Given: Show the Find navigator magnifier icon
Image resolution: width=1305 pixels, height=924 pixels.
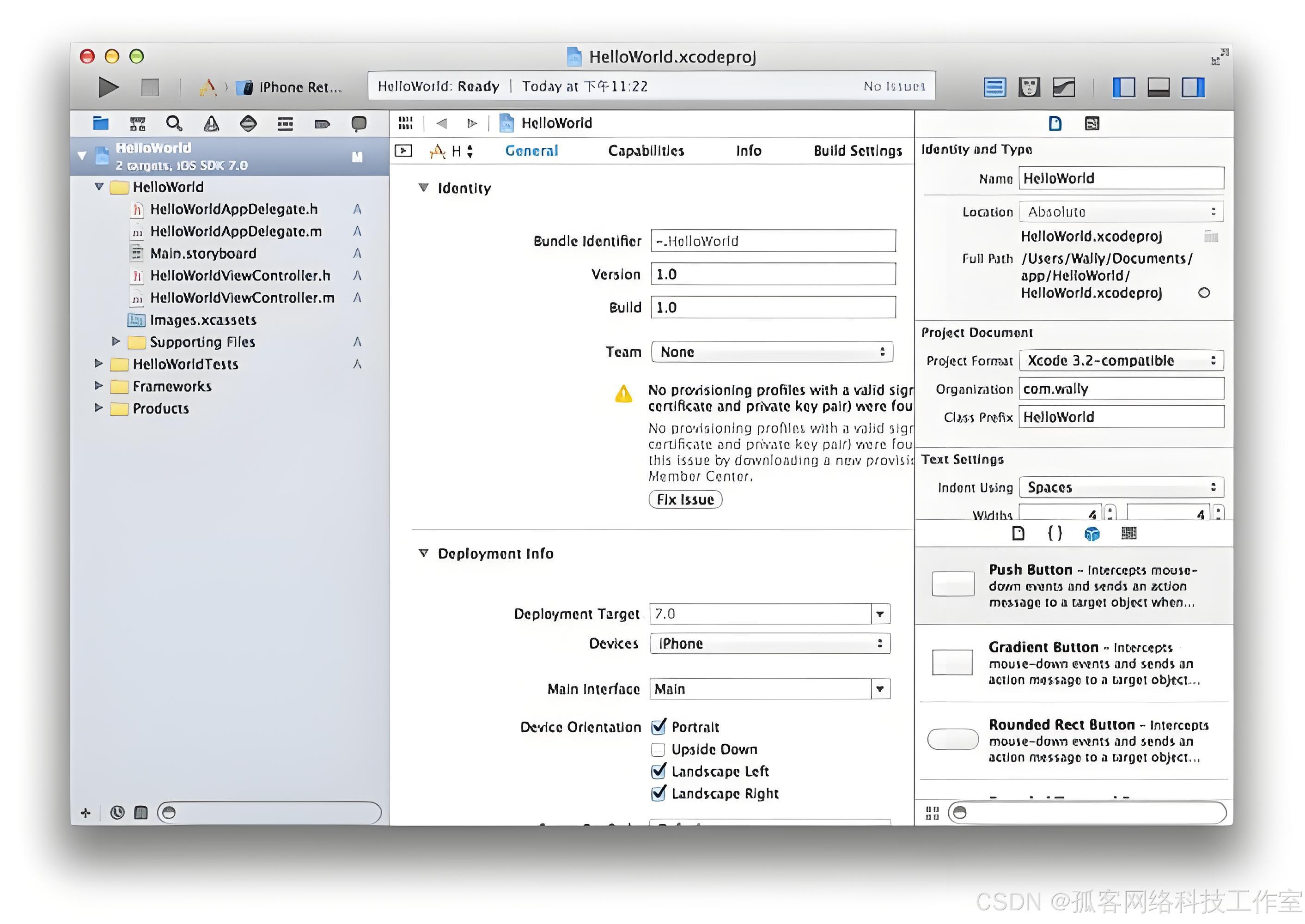Looking at the screenshot, I should (x=174, y=123).
